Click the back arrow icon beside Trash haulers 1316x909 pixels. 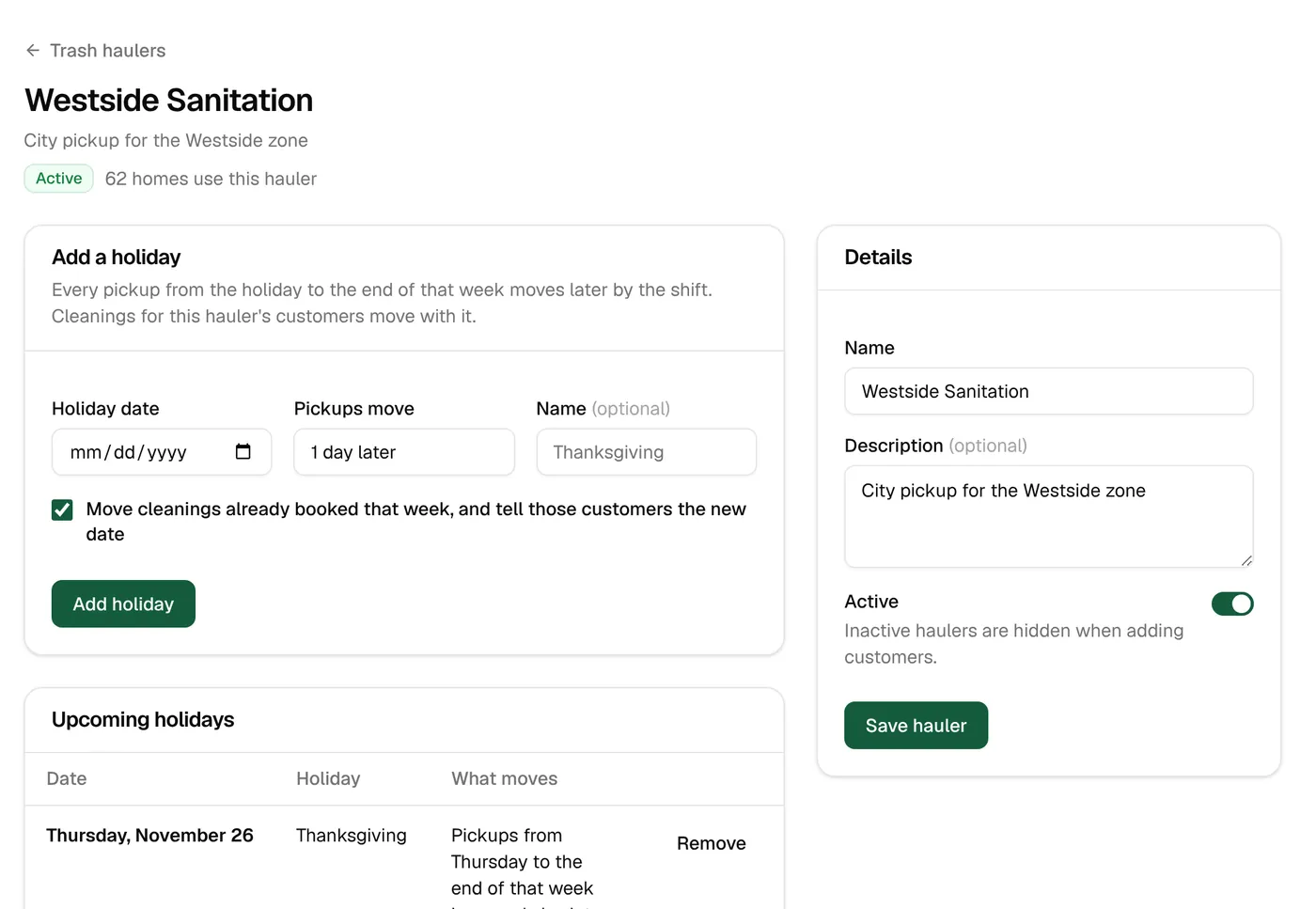click(x=33, y=51)
